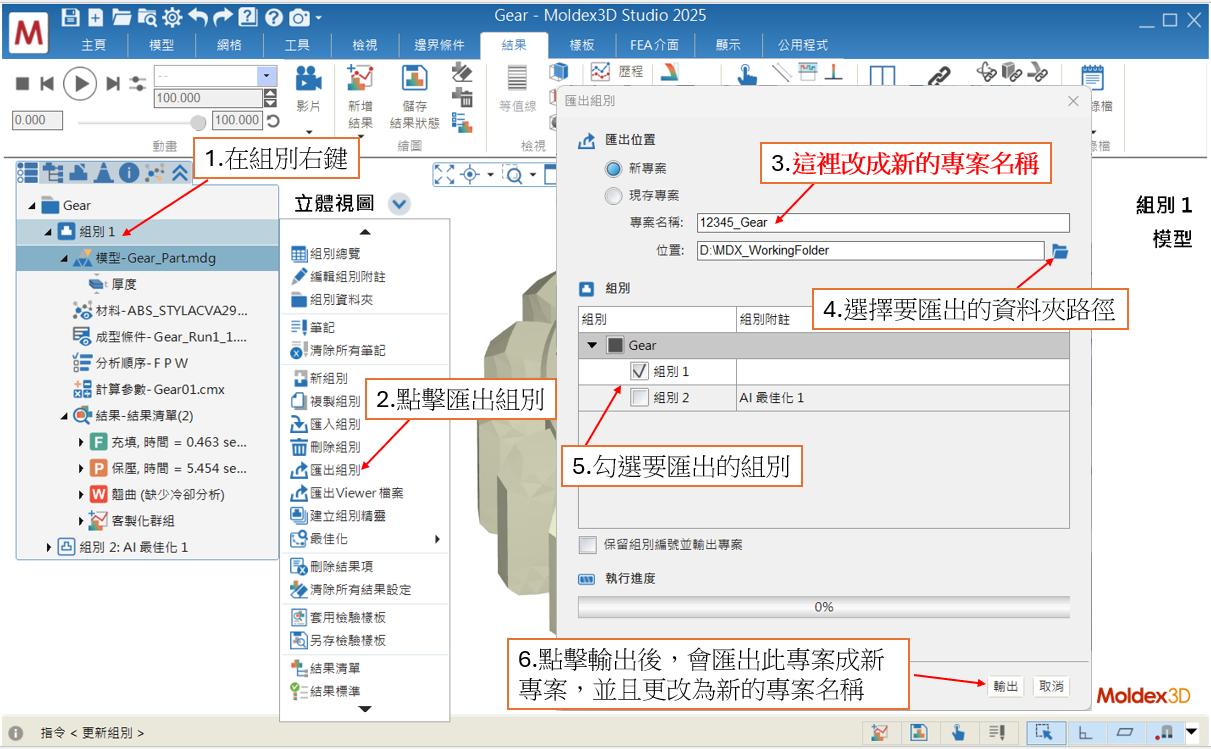This screenshot has height=749, width=1211.
Task: Click the 等值線 icon in ribbon
Action: pos(517,79)
